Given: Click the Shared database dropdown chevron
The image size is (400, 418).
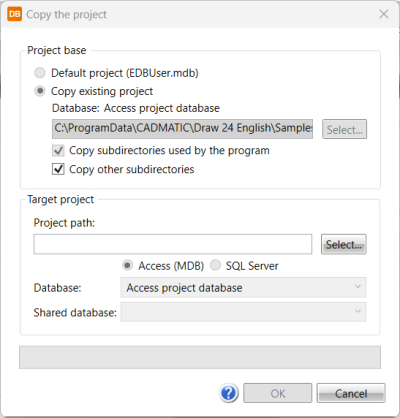Looking at the screenshot, I should (358, 311).
